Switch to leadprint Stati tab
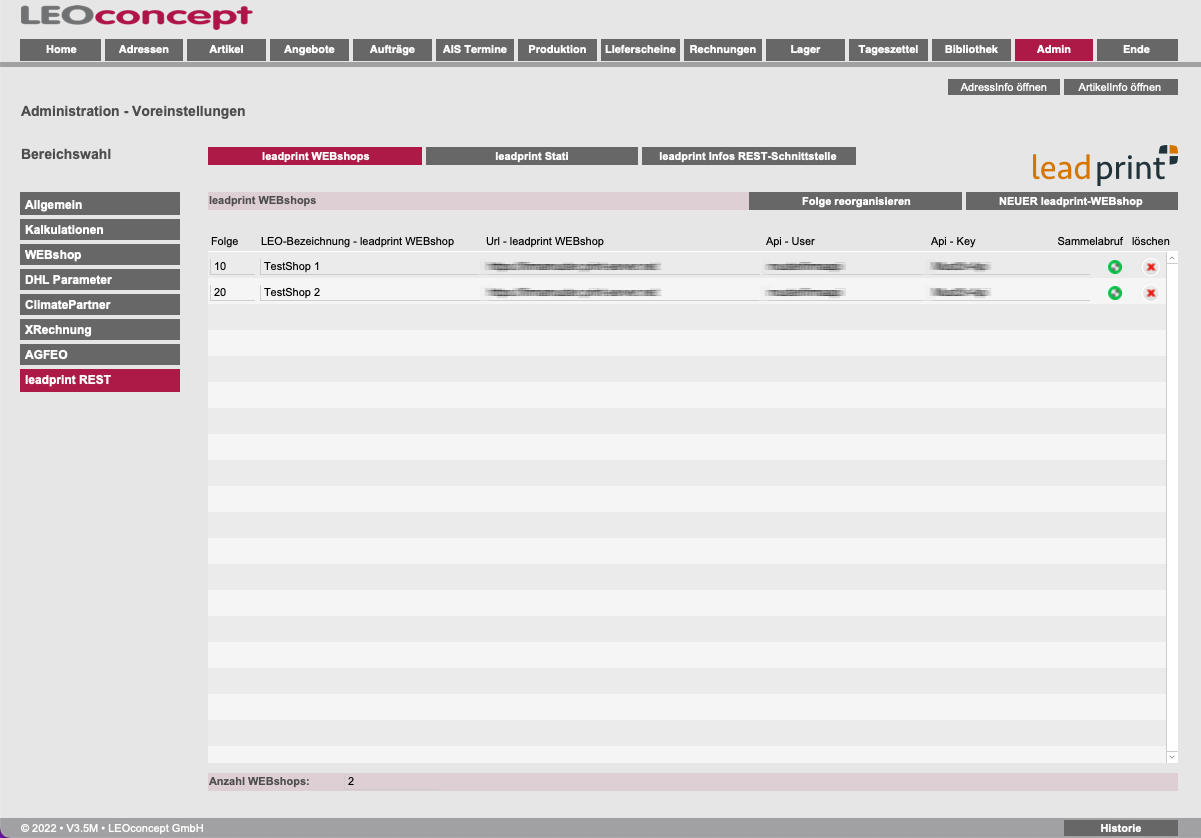Screen dimensions: 1201x838 tap(532, 156)
